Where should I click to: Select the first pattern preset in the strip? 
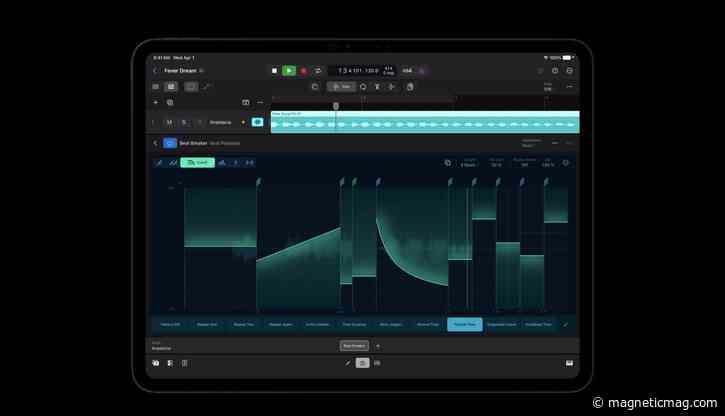[x=170, y=324]
